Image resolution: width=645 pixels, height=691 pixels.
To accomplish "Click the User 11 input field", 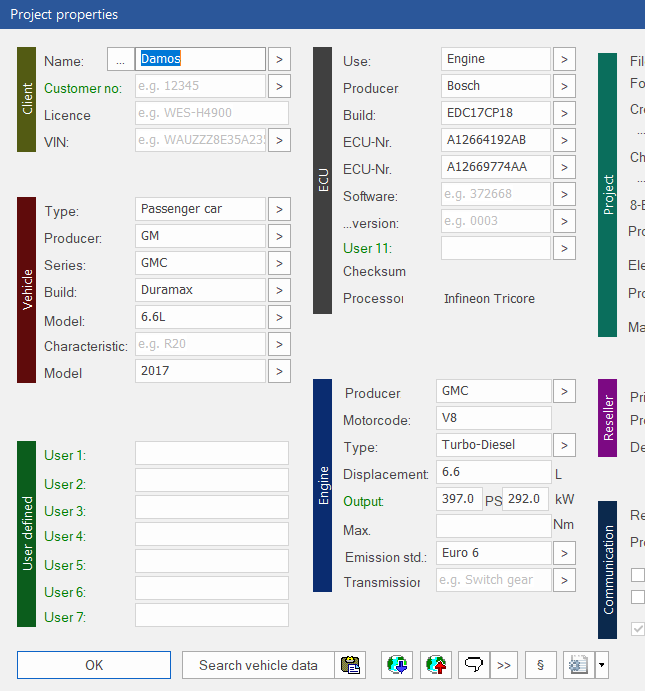I will 496,248.
